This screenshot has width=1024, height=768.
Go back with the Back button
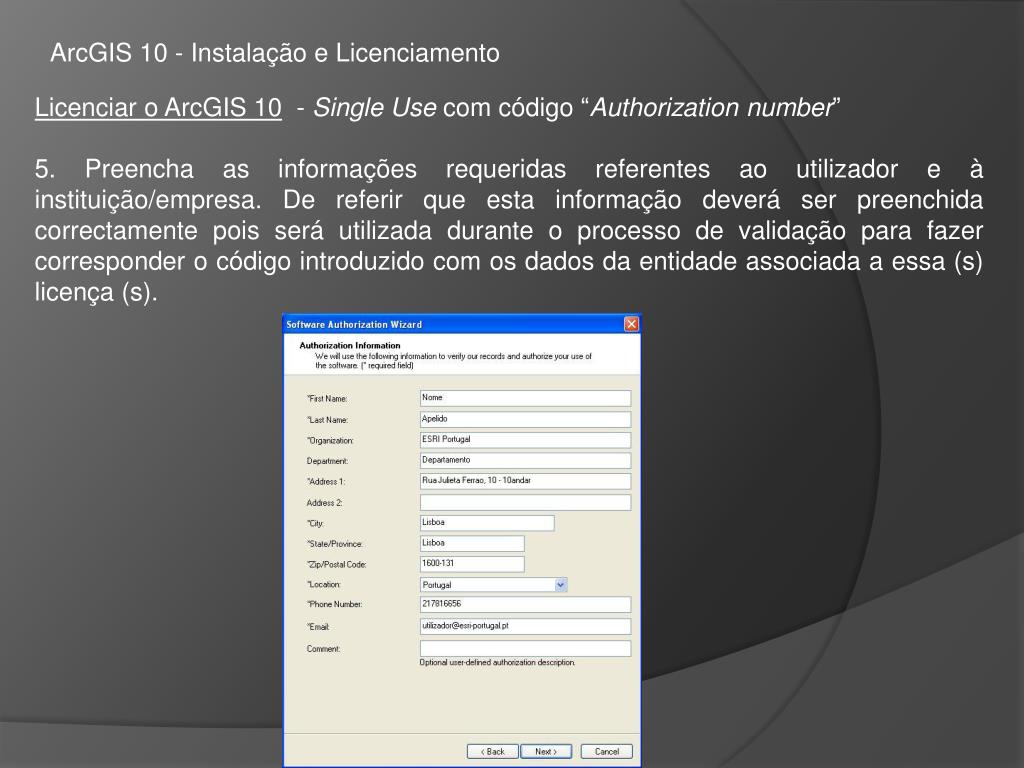(492, 752)
